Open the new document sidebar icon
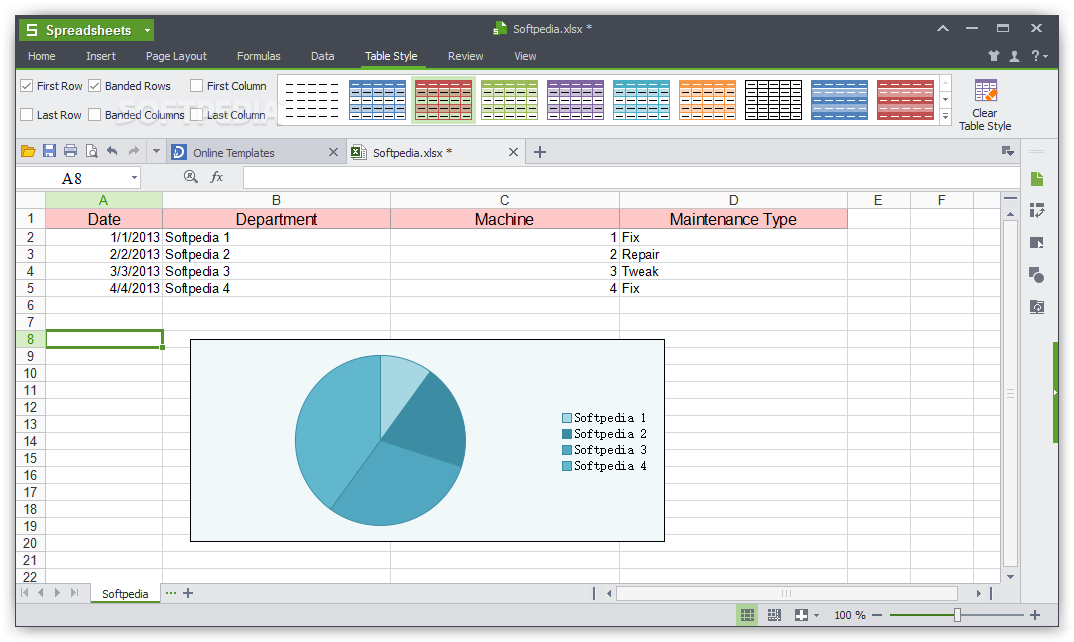 click(x=1037, y=179)
